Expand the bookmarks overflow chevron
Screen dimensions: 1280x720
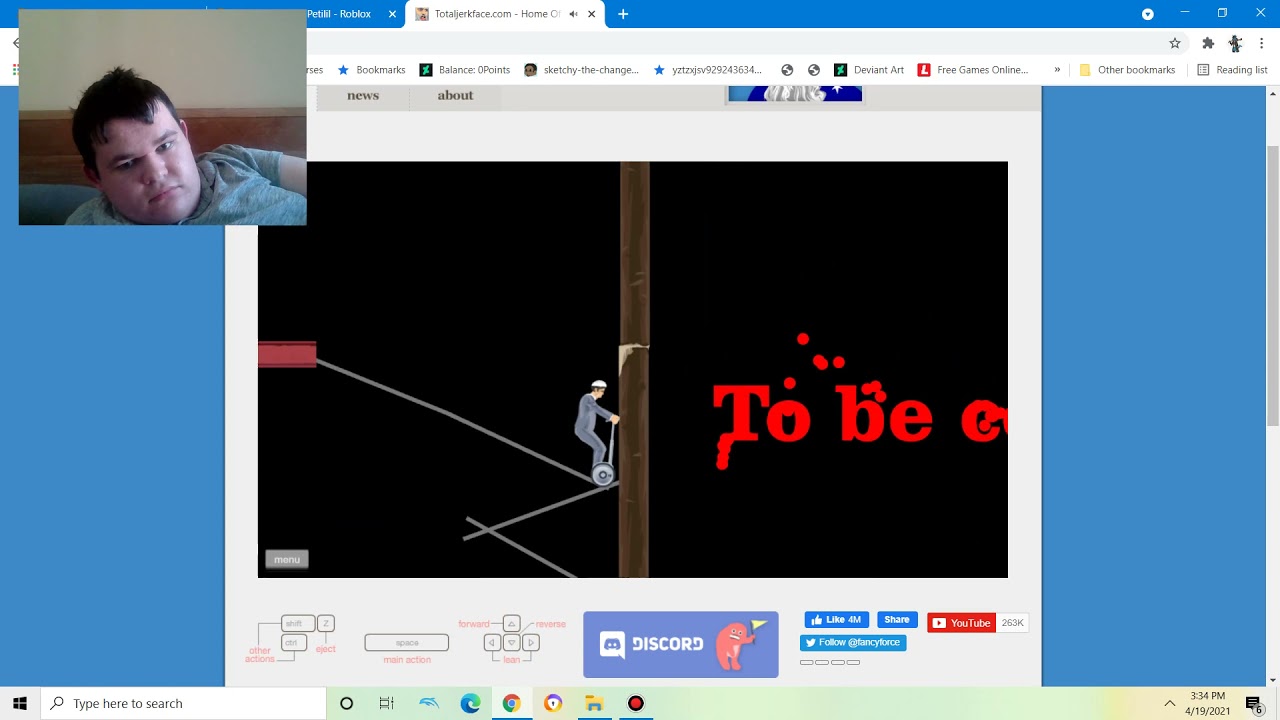tap(1057, 70)
